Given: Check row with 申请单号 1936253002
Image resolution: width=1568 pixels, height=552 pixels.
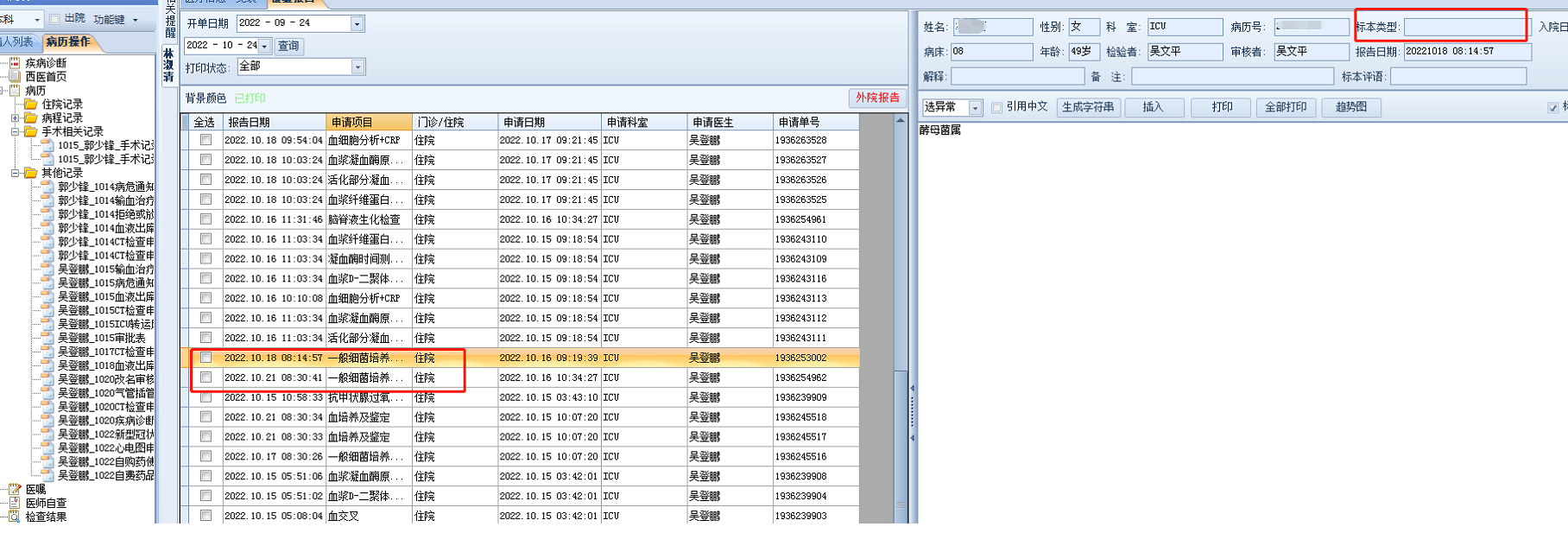Looking at the screenshot, I should (205, 357).
